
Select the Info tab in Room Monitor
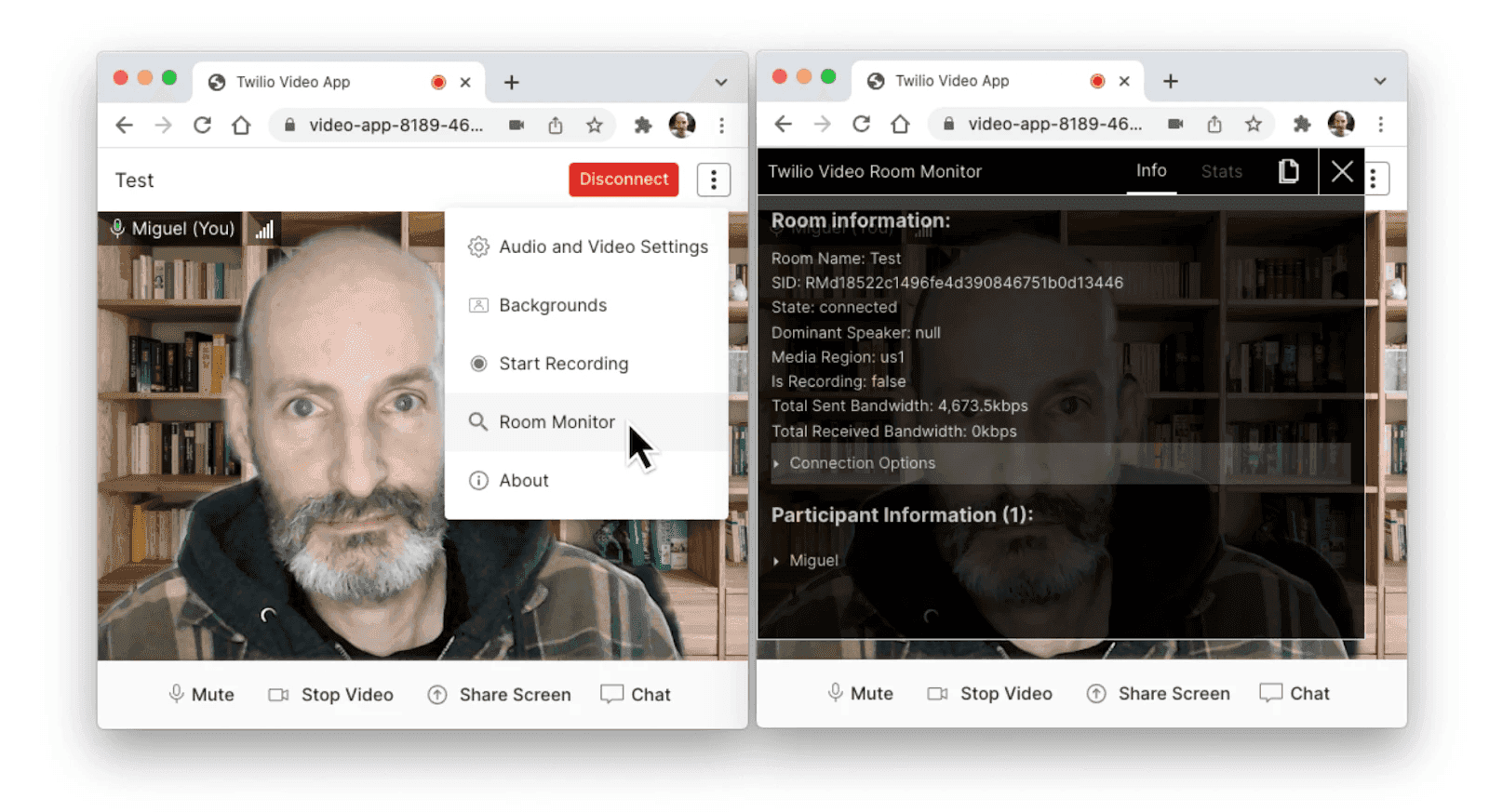tap(1151, 171)
